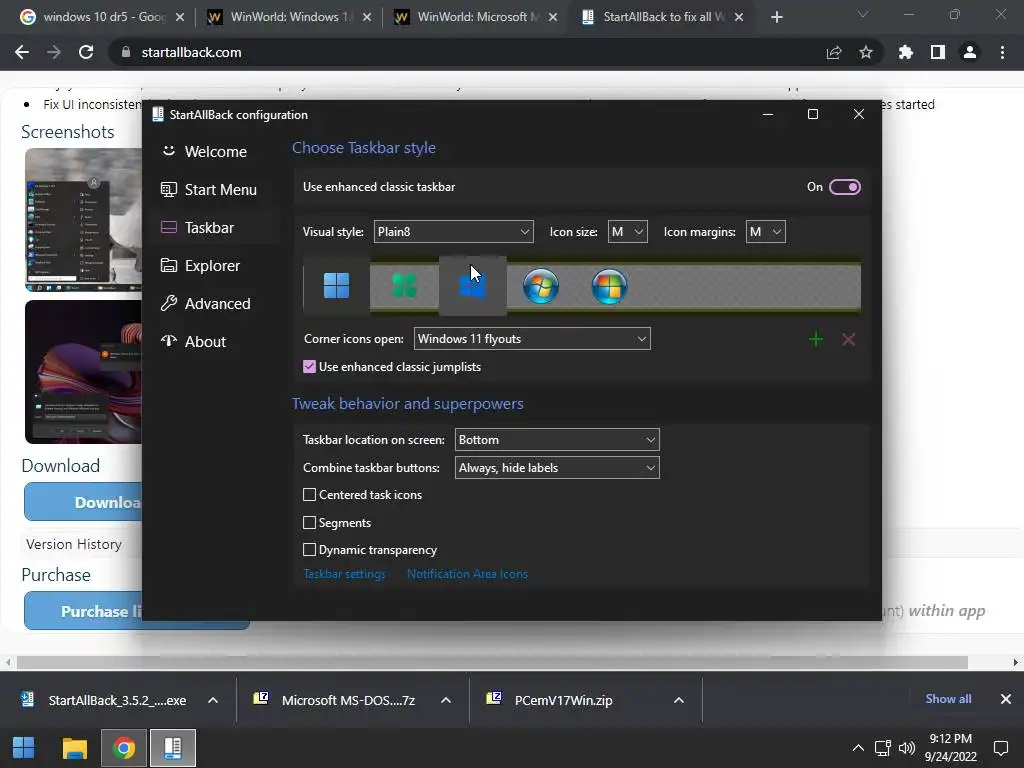The width and height of the screenshot is (1024, 768).
Task: Close the downloads bar
Action: (x=1006, y=699)
